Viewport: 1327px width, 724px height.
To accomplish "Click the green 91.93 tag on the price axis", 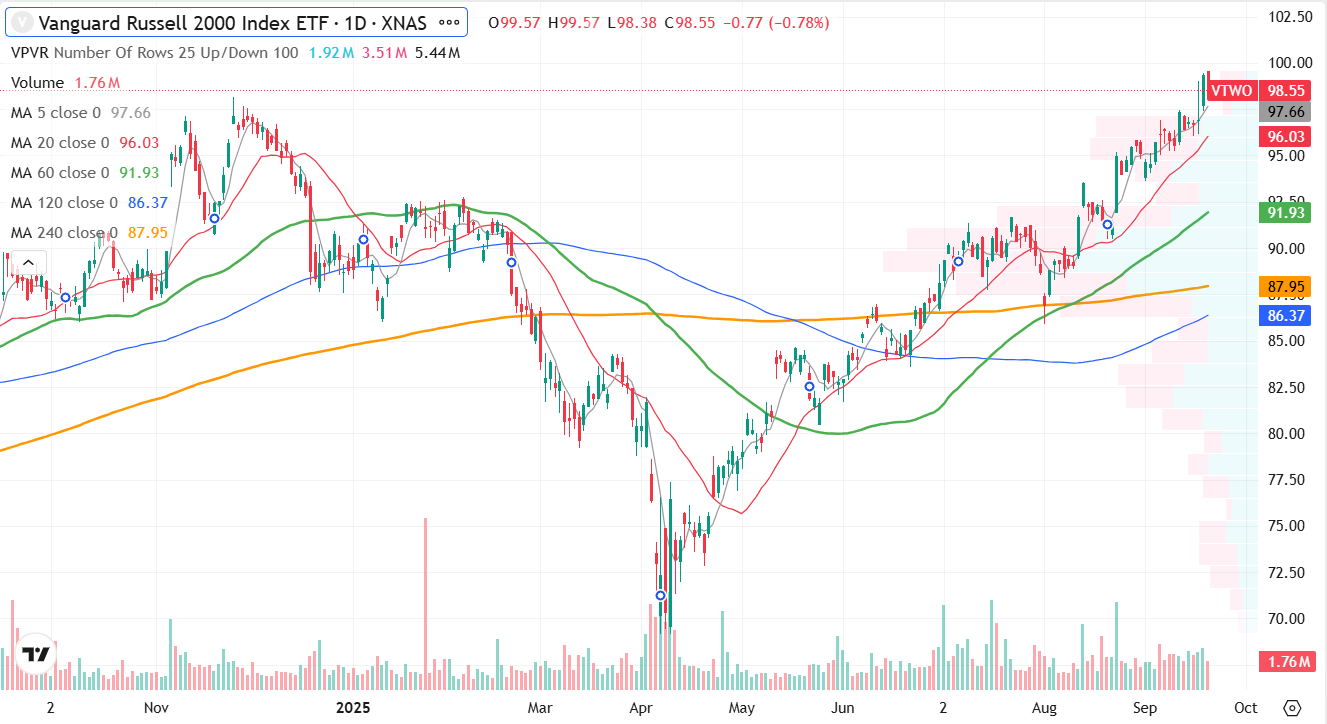I will (x=1285, y=212).
